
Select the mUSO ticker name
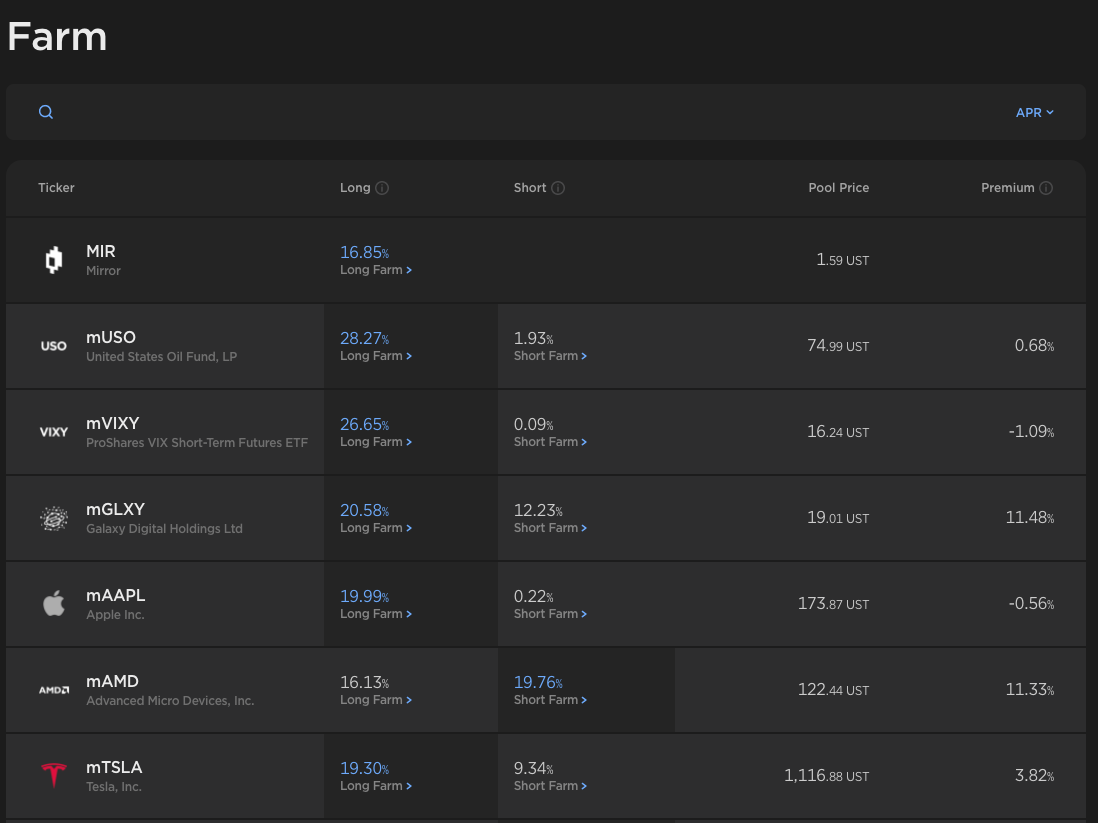click(x=111, y=337)
